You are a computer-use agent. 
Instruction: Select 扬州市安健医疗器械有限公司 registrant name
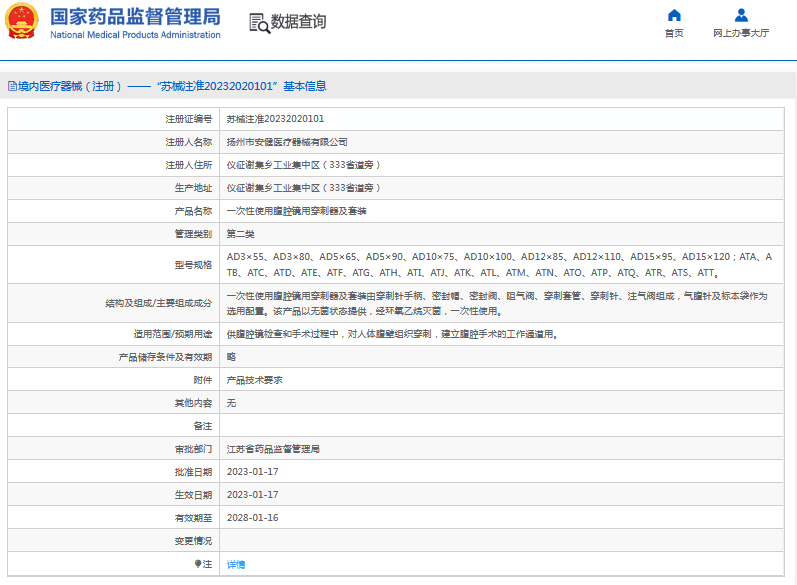[x=287, y=142]
